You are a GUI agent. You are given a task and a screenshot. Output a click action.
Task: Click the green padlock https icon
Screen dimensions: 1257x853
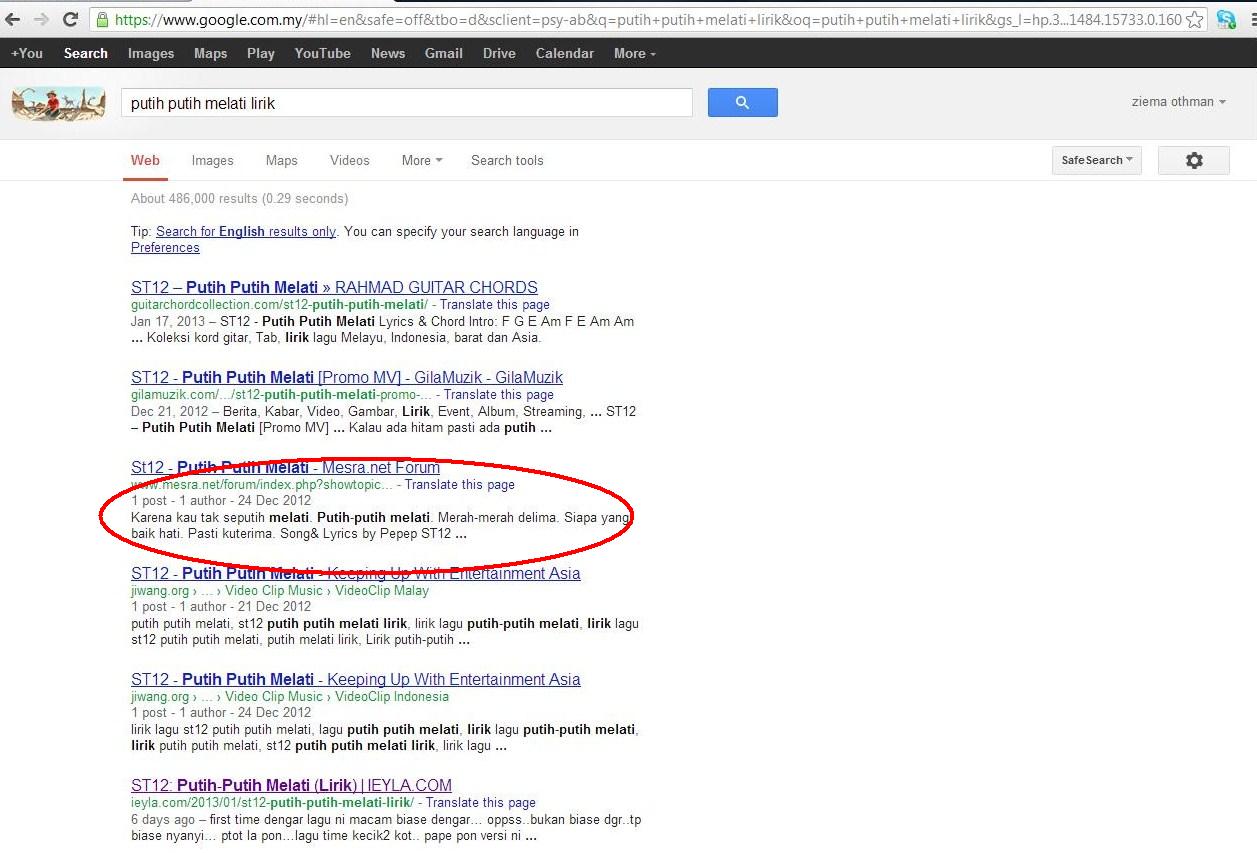click(x=101, y=19)
